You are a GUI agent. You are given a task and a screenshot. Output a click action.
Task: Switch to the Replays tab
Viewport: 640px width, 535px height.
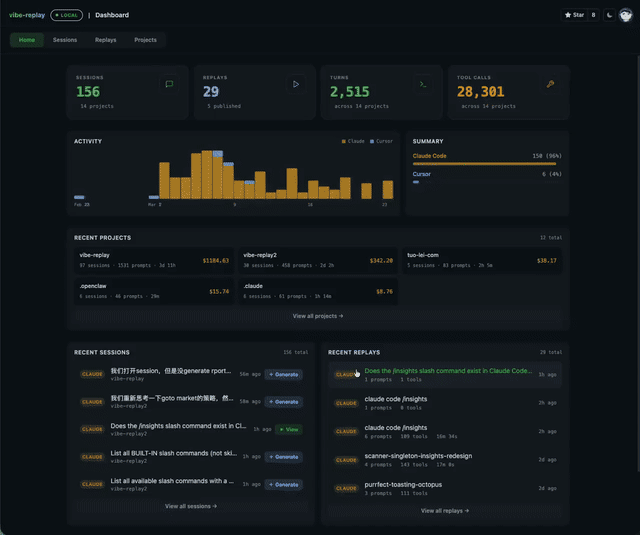click(105, 40)
